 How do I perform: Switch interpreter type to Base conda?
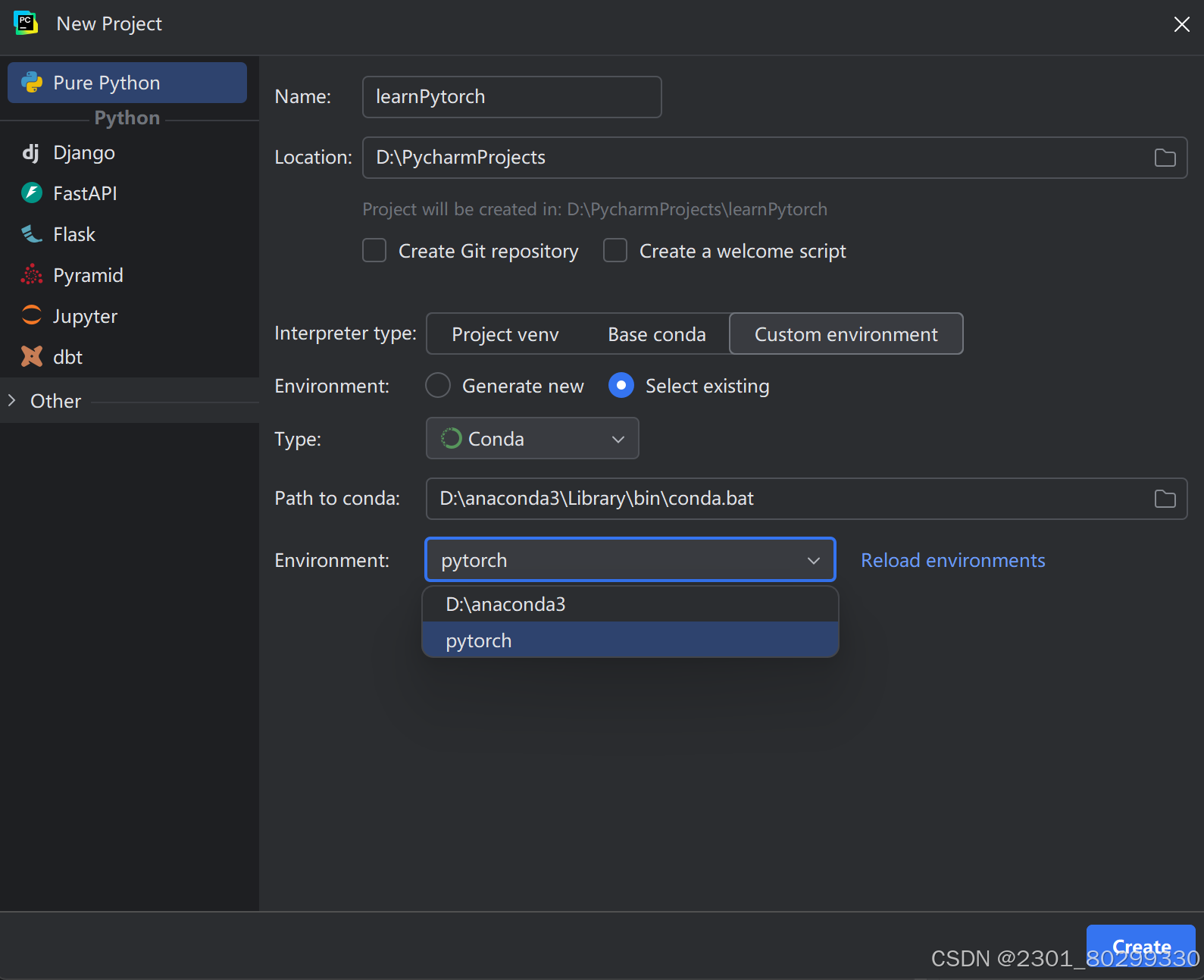(x=657, y=334)
